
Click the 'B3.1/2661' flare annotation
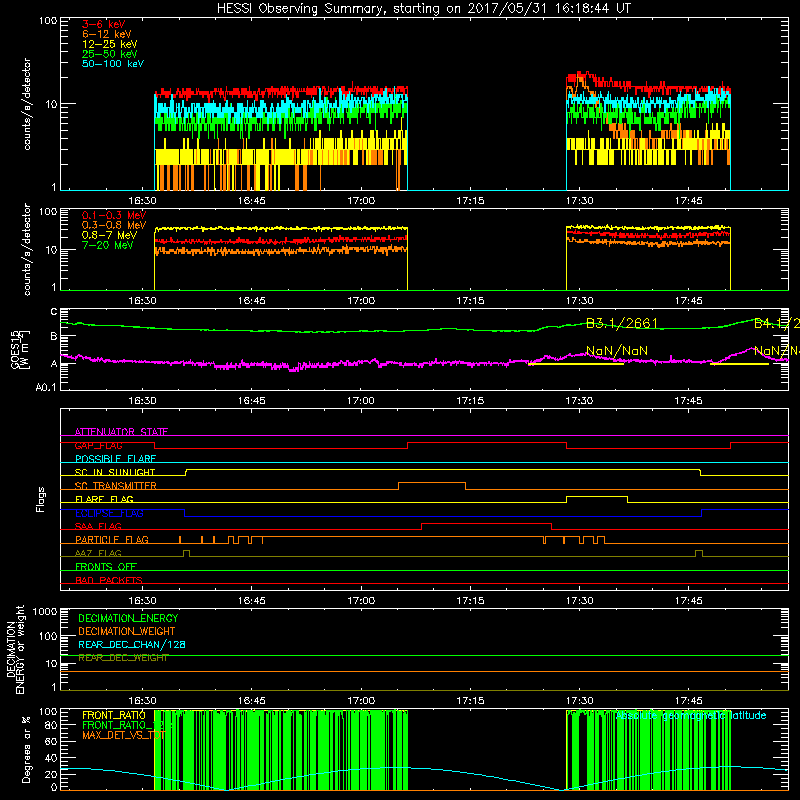[621, 323]
